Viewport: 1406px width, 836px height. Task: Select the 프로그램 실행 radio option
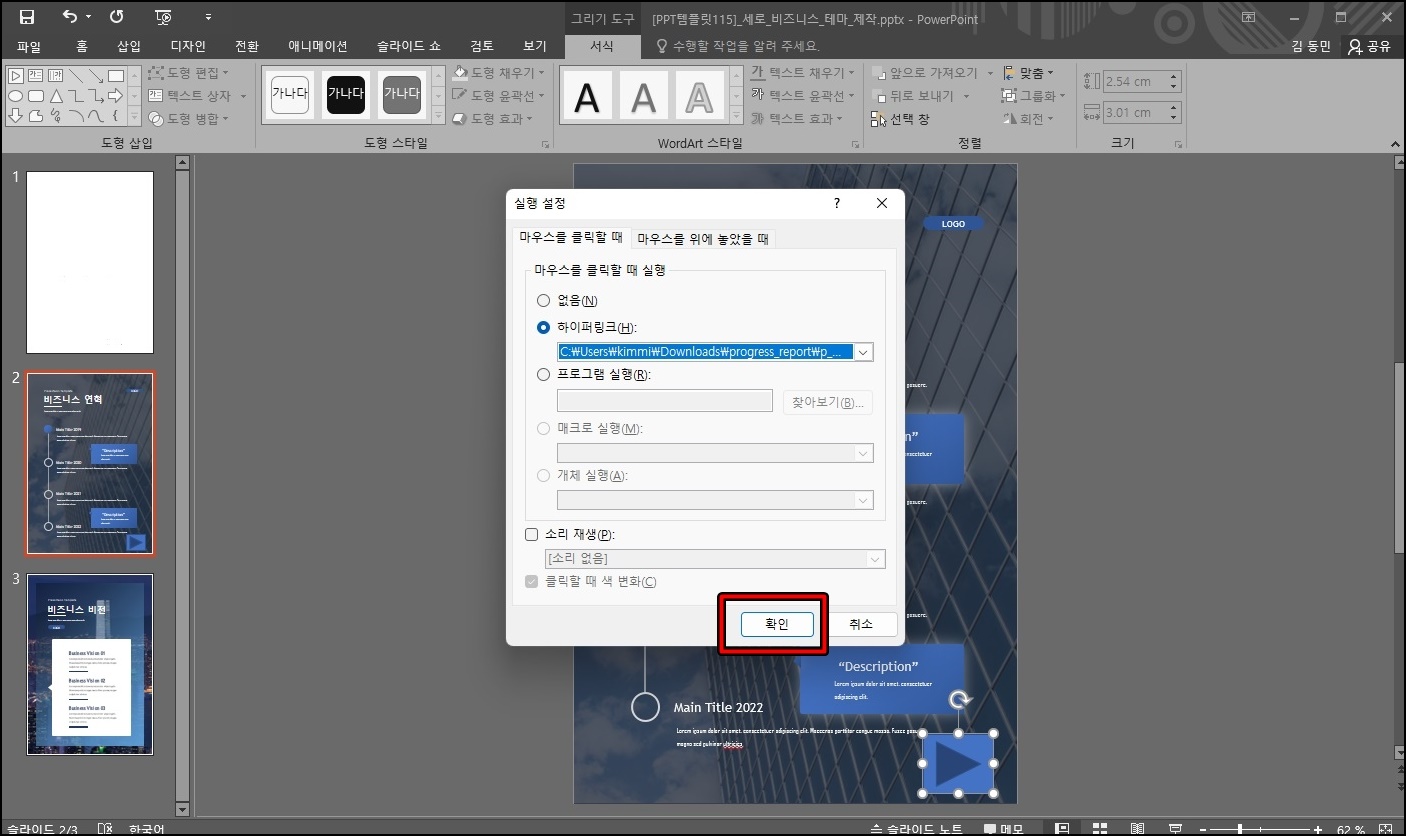[594, 375]
